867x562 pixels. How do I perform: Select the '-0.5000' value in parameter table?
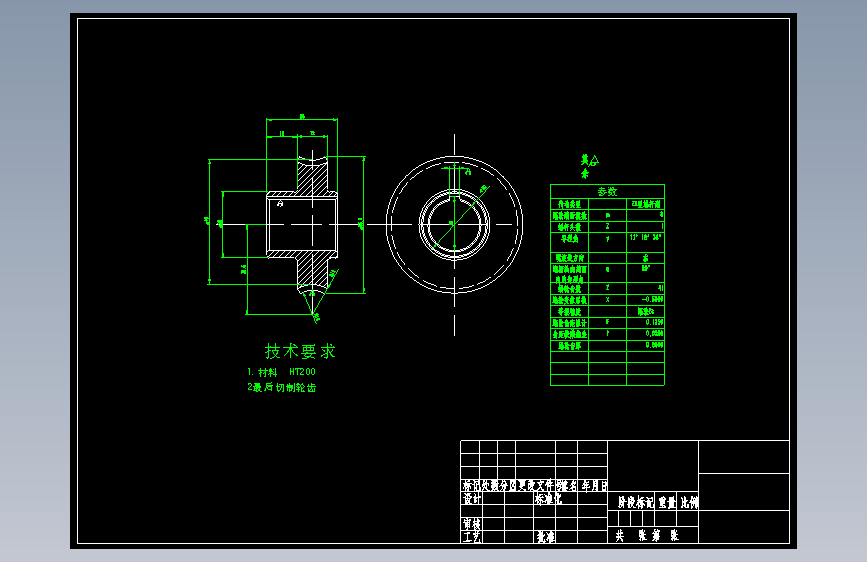click(652, 299)
